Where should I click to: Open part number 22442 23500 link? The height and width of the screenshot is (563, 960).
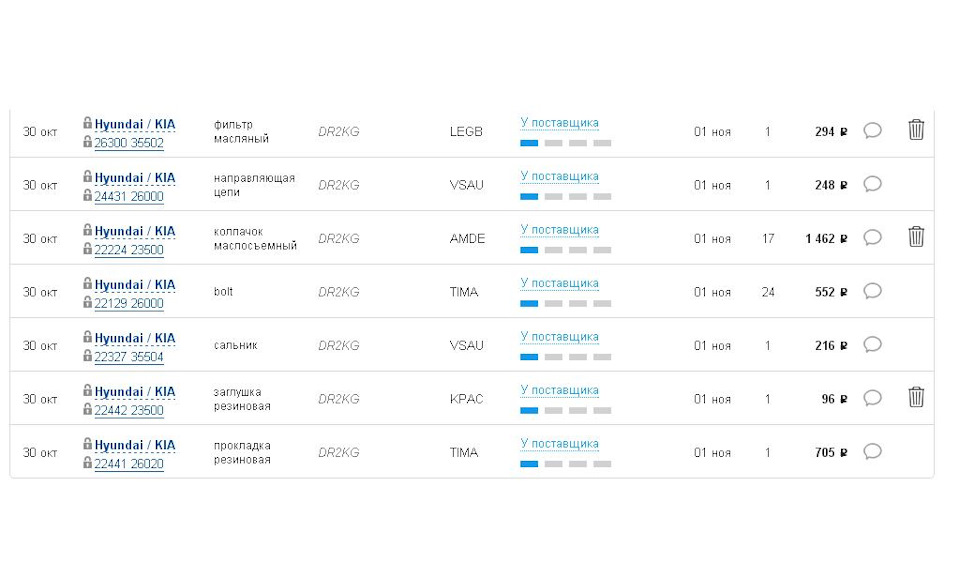(129, 411)
